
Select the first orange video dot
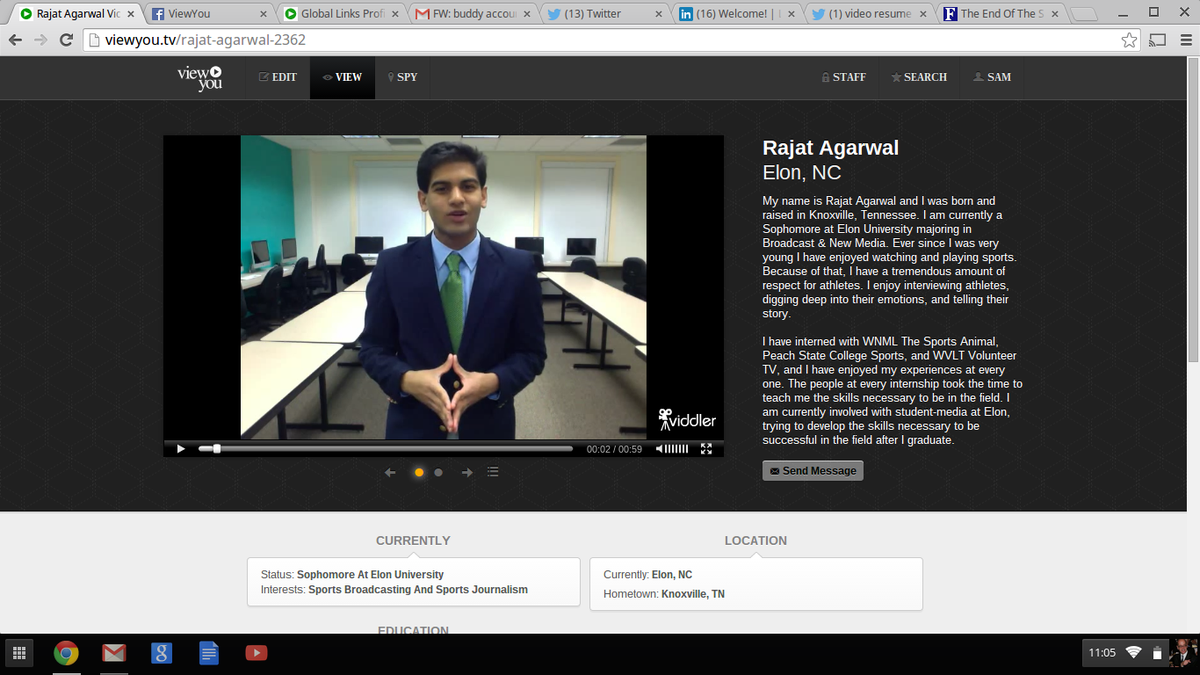point(419,472)
